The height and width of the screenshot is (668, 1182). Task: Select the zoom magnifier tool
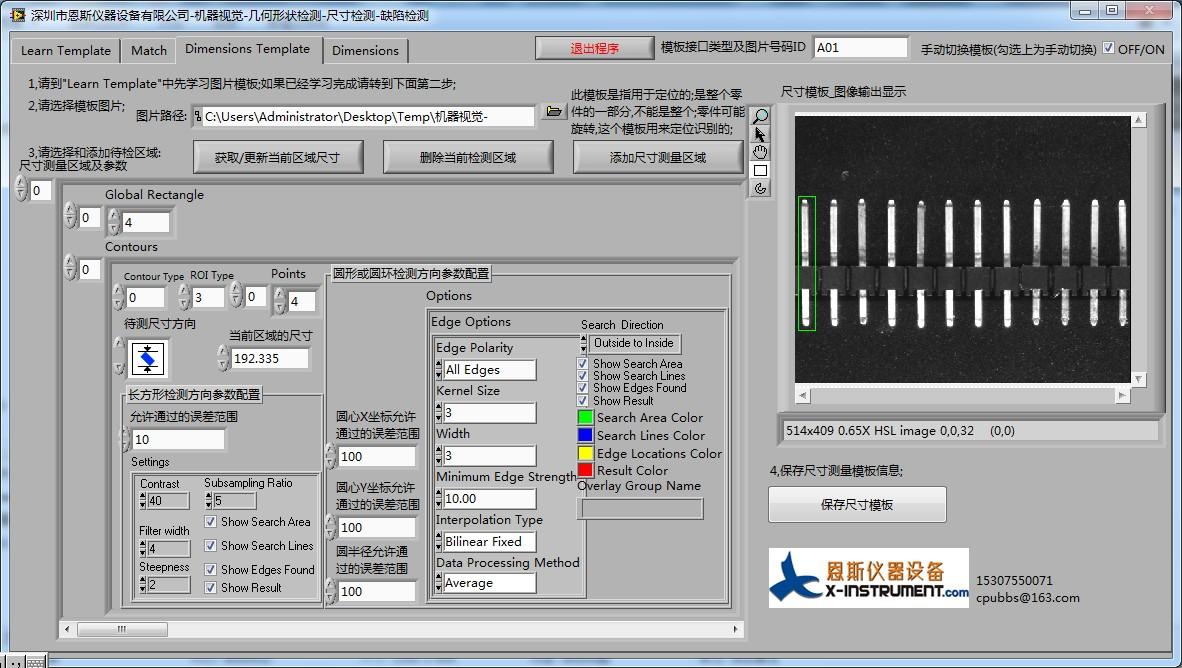(x=760, y=116)
